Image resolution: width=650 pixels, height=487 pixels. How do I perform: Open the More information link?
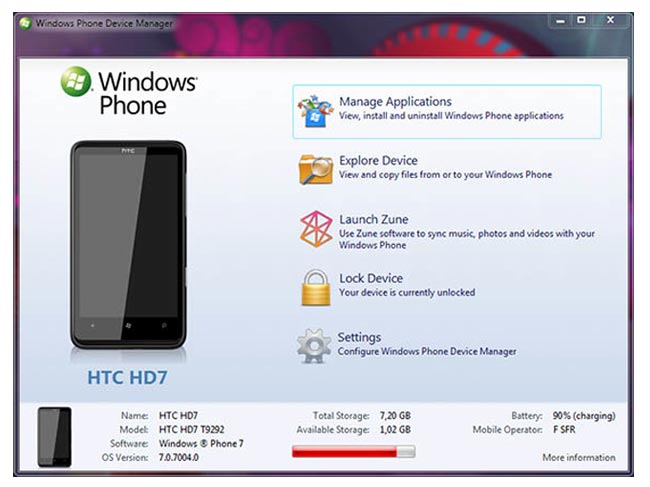pos(579,458)
